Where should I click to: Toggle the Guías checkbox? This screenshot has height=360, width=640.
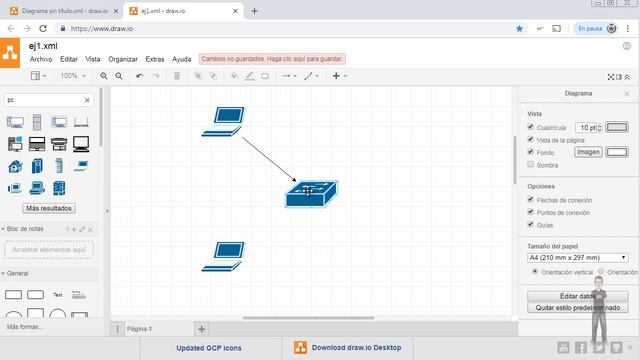531,224
